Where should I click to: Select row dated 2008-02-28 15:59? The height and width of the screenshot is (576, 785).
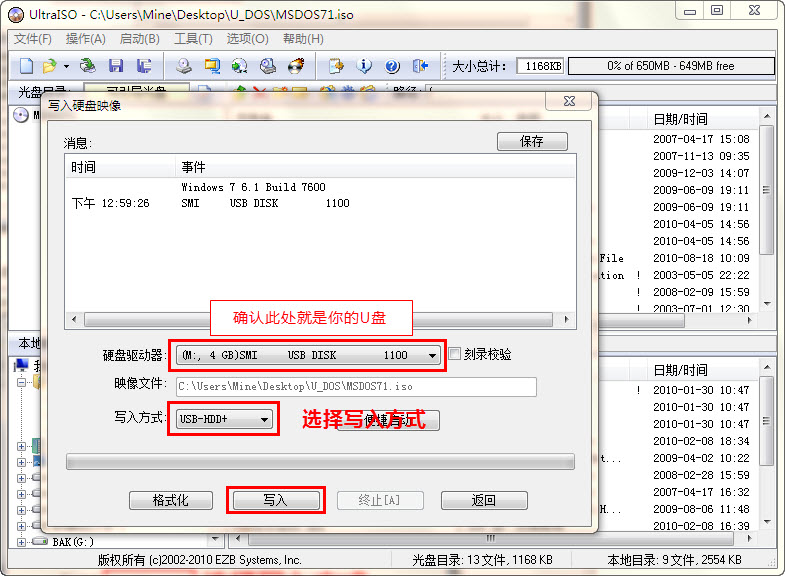(701, 475)
